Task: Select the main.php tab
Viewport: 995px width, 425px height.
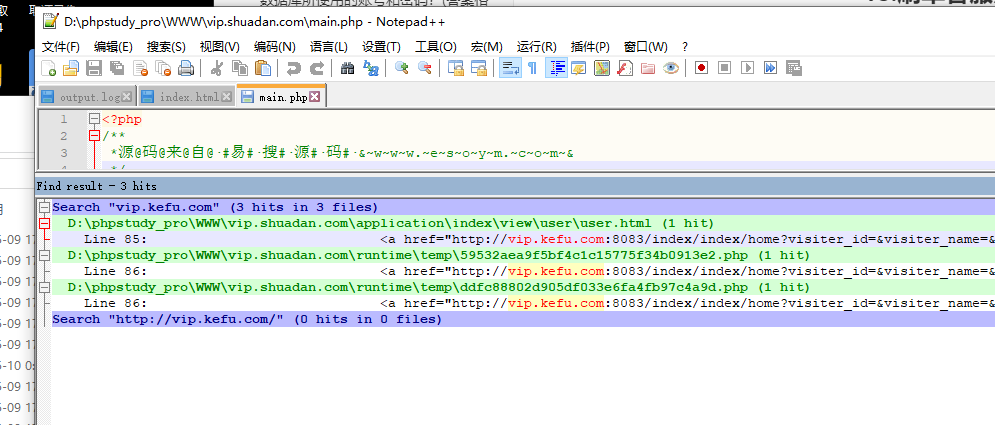Action: point(280,96)
